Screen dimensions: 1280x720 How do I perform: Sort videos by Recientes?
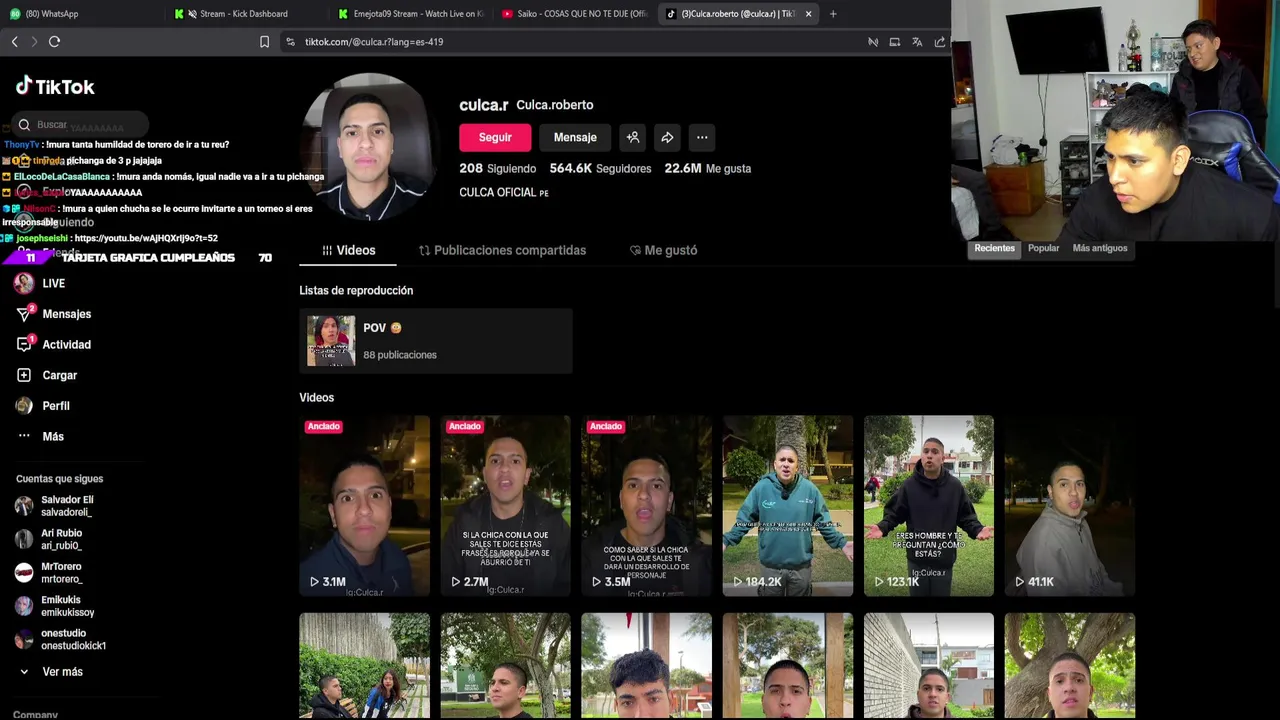995,248
